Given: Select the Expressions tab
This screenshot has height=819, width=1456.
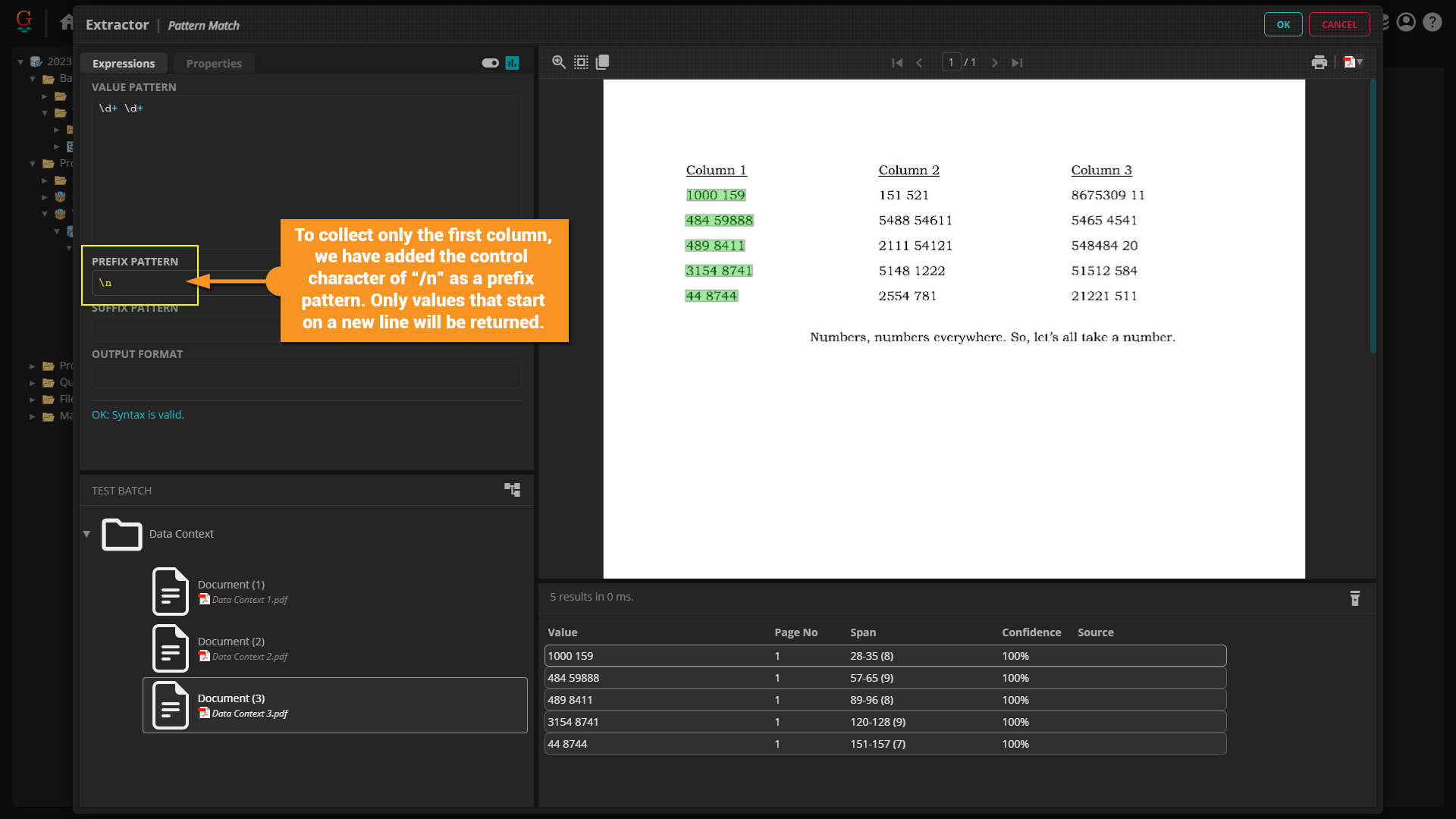Looking at the screenshot, I should coord(124,64).
